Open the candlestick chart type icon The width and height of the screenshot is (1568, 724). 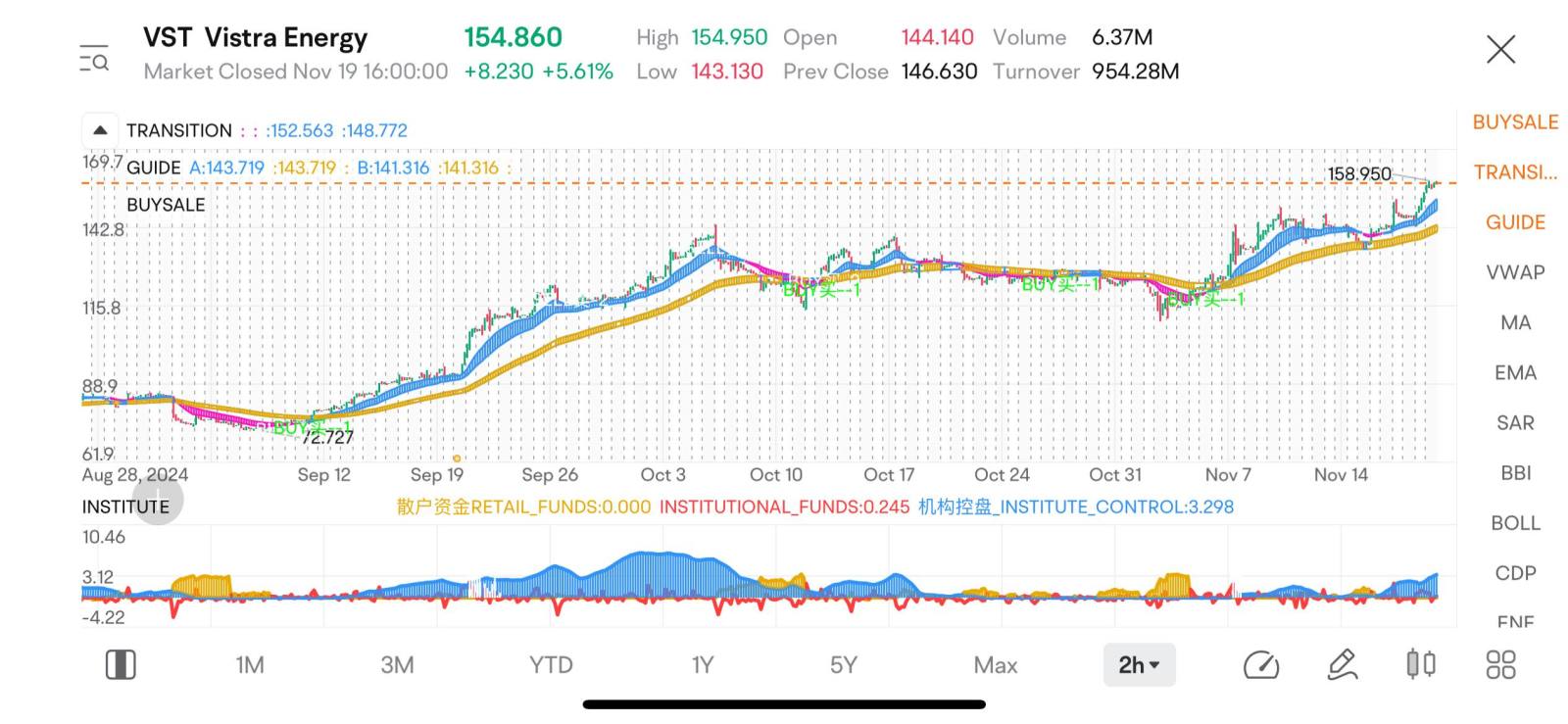[1421, 664]
